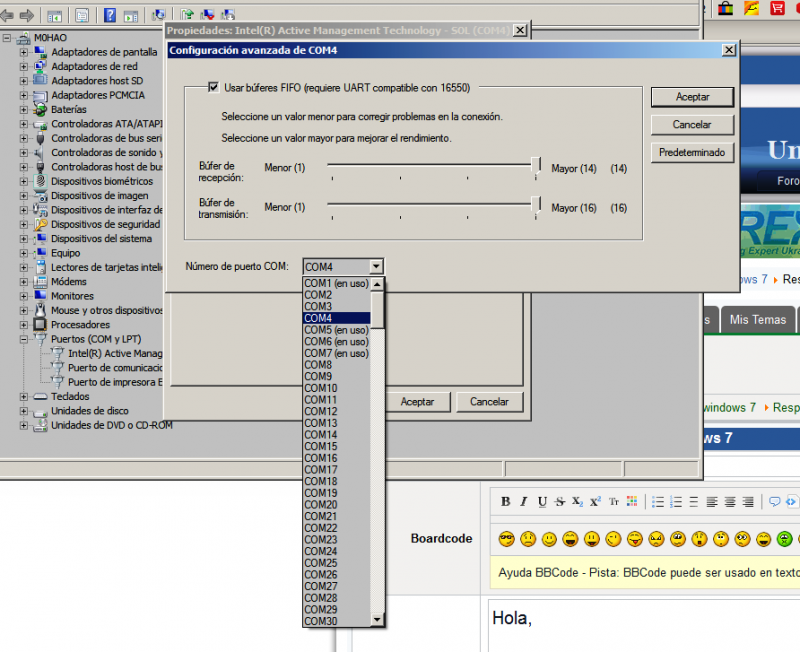The image size is (800, 652).
Task: Select COM2 in the port list
Action: [x=337, y=295]
